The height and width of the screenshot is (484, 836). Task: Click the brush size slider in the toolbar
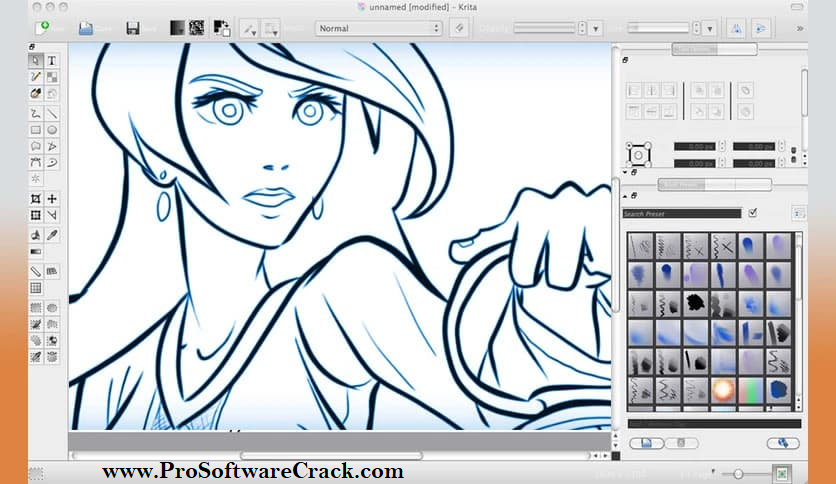point(658,28)
